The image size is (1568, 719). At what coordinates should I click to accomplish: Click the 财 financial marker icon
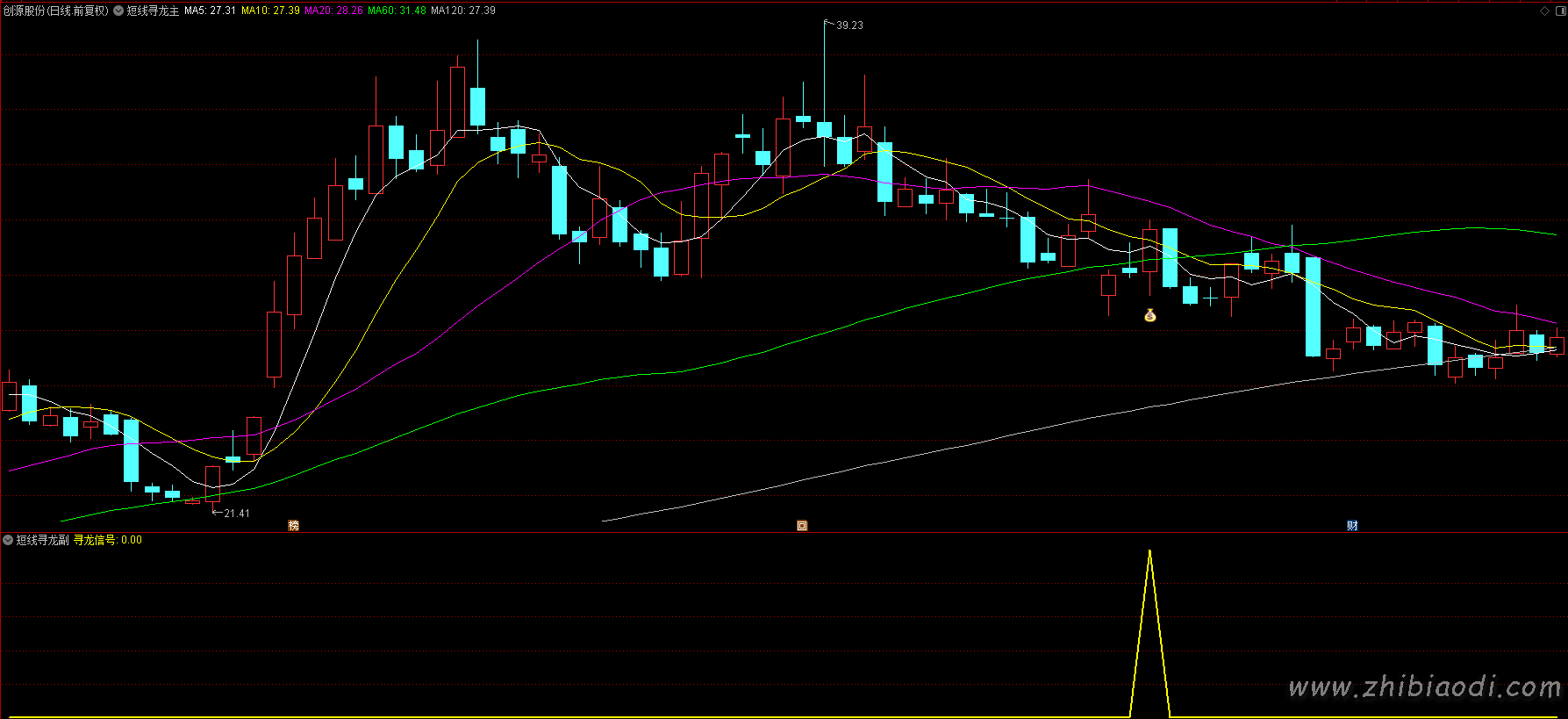click(1352, 525)
